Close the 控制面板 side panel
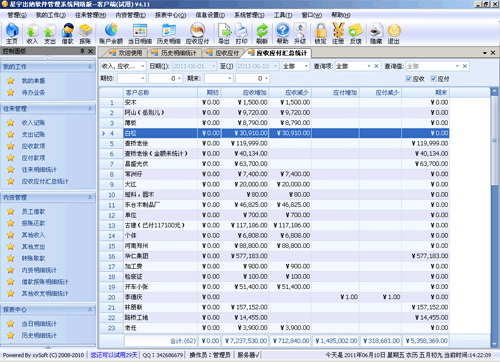 tap(90, 51)
